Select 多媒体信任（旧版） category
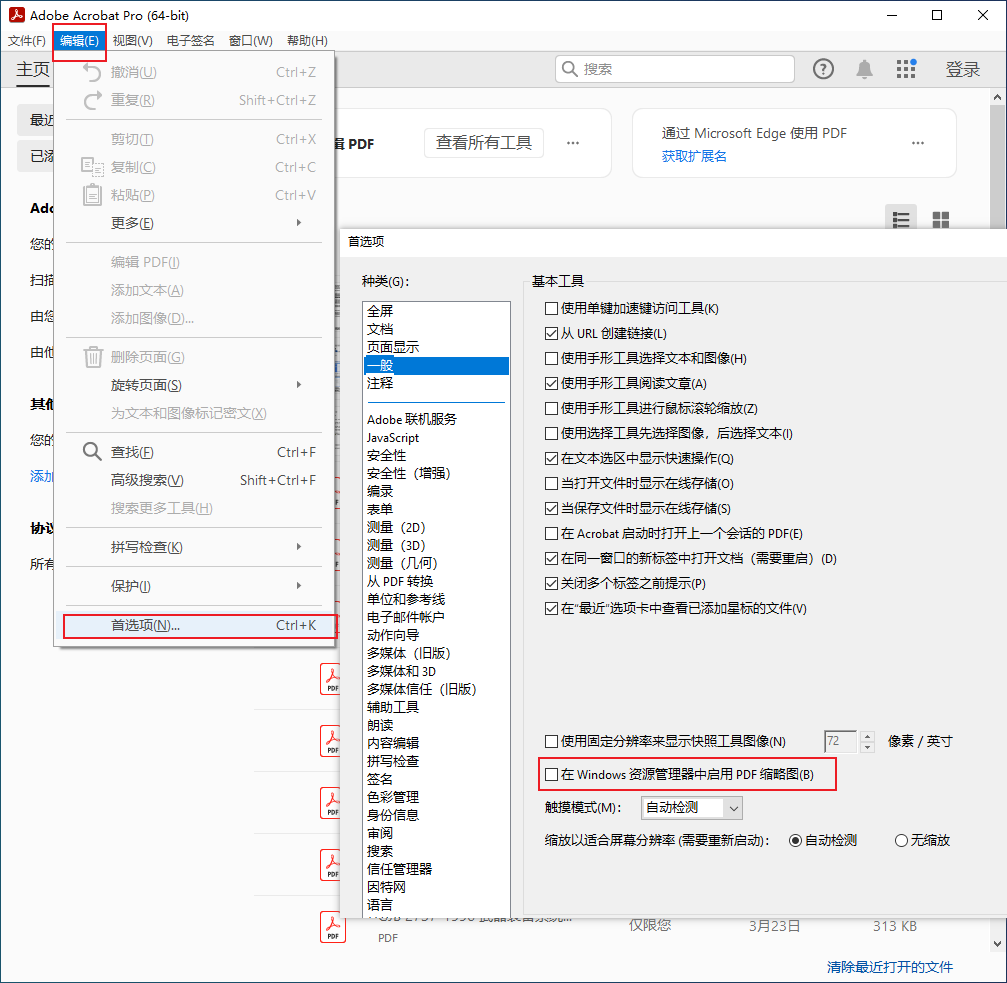This screenshot has width=1007, height=983. pos(436,690)
